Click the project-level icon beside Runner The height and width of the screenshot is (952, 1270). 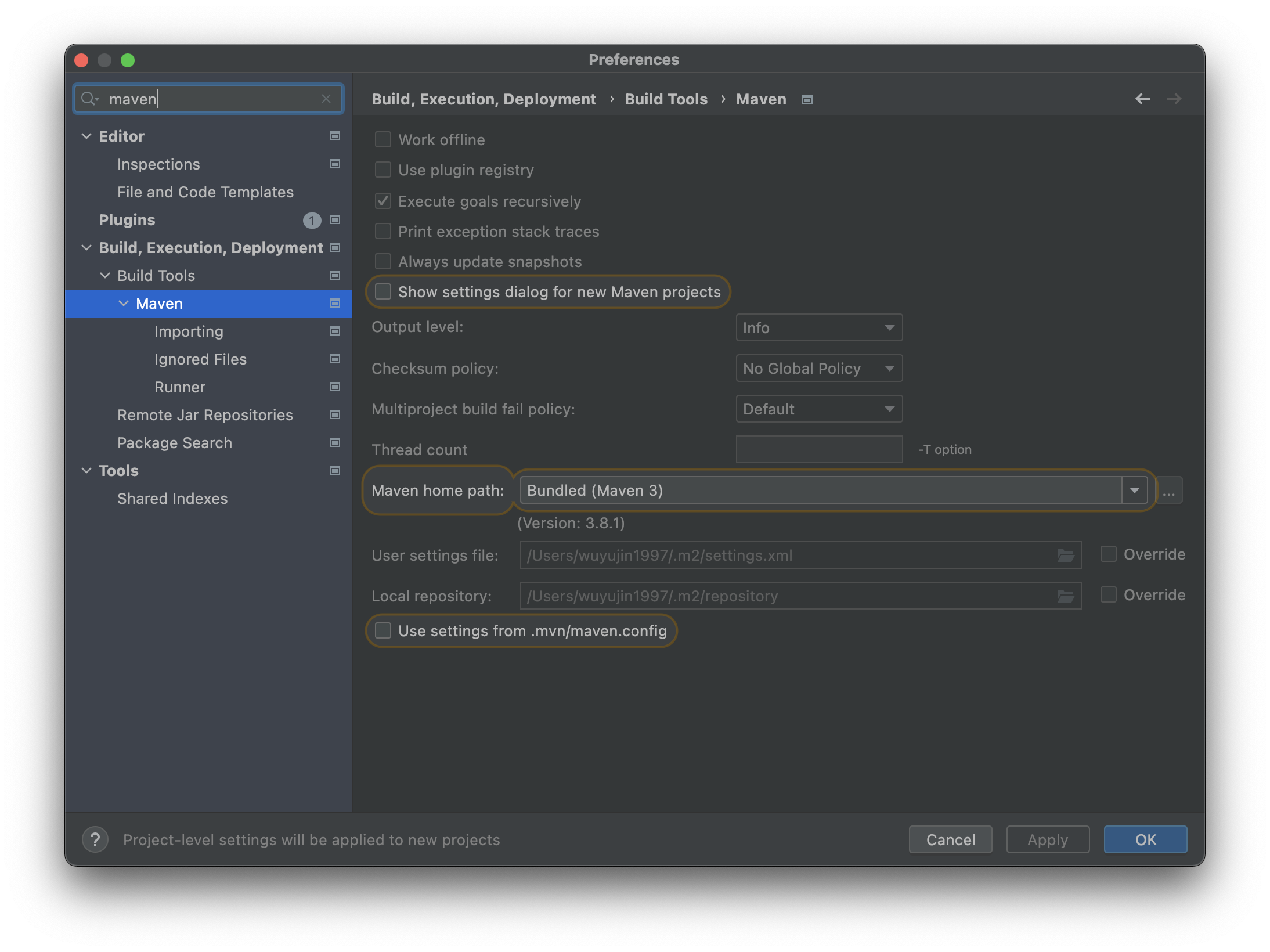335,387
